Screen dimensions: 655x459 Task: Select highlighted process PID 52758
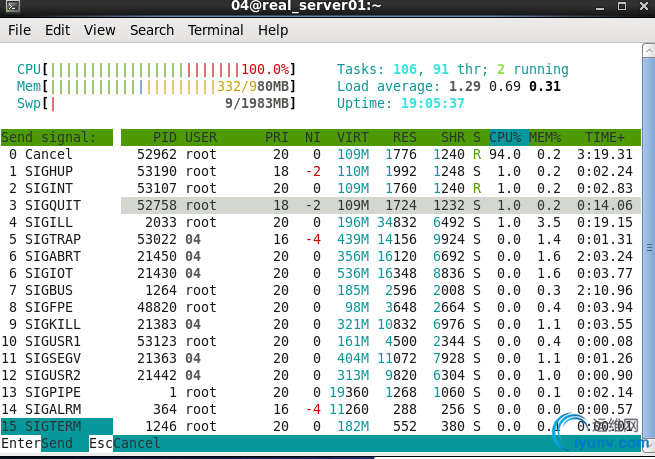pos(381,205)
